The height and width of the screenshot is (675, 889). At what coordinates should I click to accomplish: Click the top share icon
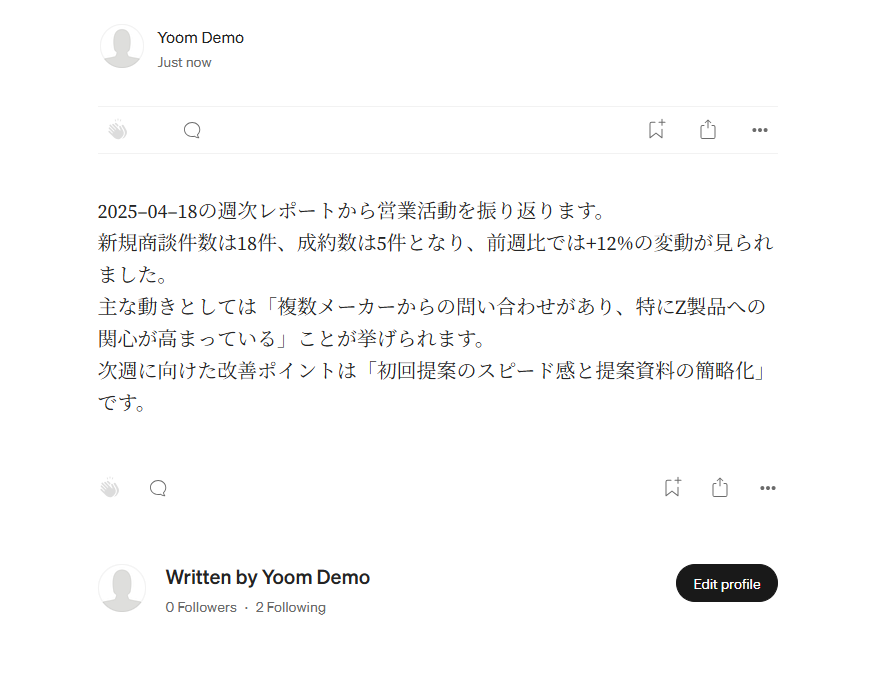tap(708, 129)
